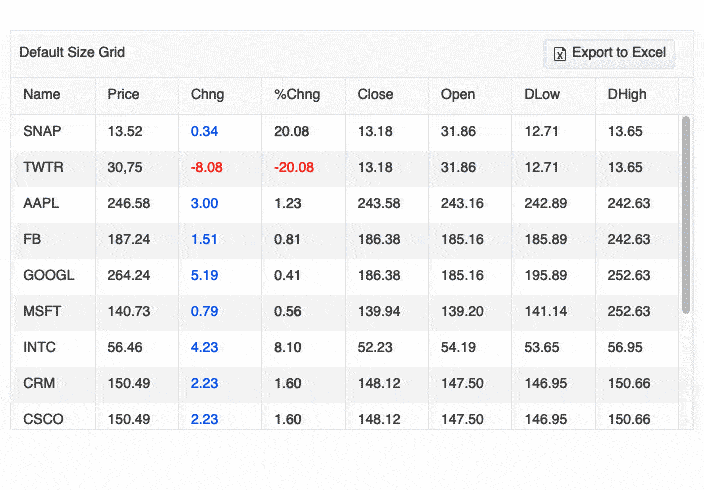Image resolution: width=704 pixels, height=490 pixels.
Task: Click the blue 0.79 change value
Action: (204, 311)
